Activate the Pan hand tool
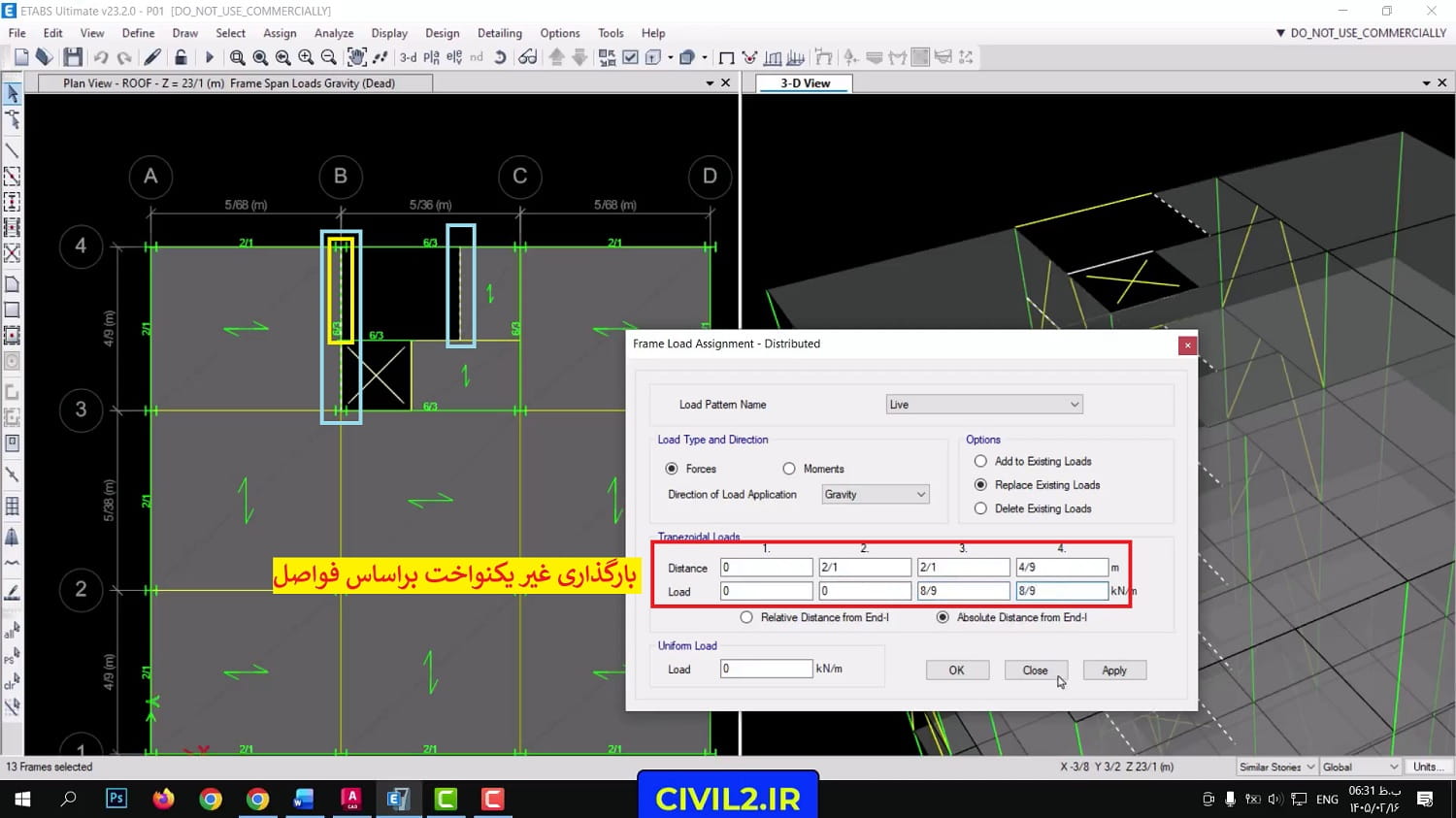The width and height of the screenshot is (1456, 818). point(356,57)
